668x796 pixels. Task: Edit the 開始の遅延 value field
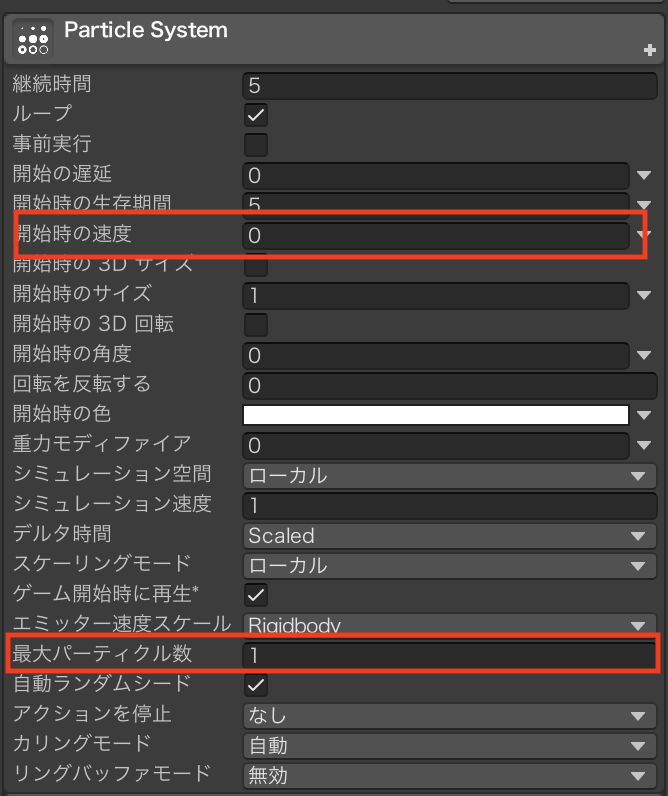(436, 176)
